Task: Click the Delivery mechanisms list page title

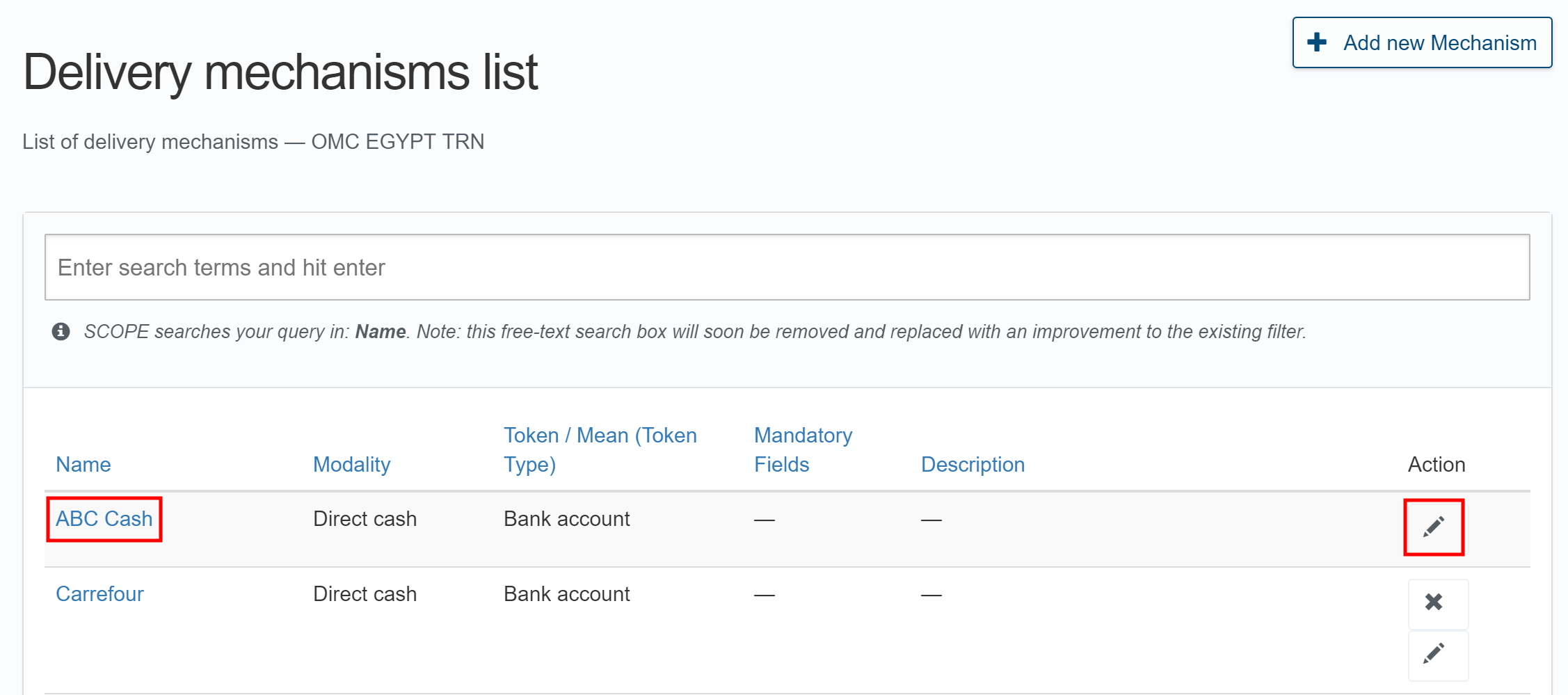Action: [x=280, y=72]
